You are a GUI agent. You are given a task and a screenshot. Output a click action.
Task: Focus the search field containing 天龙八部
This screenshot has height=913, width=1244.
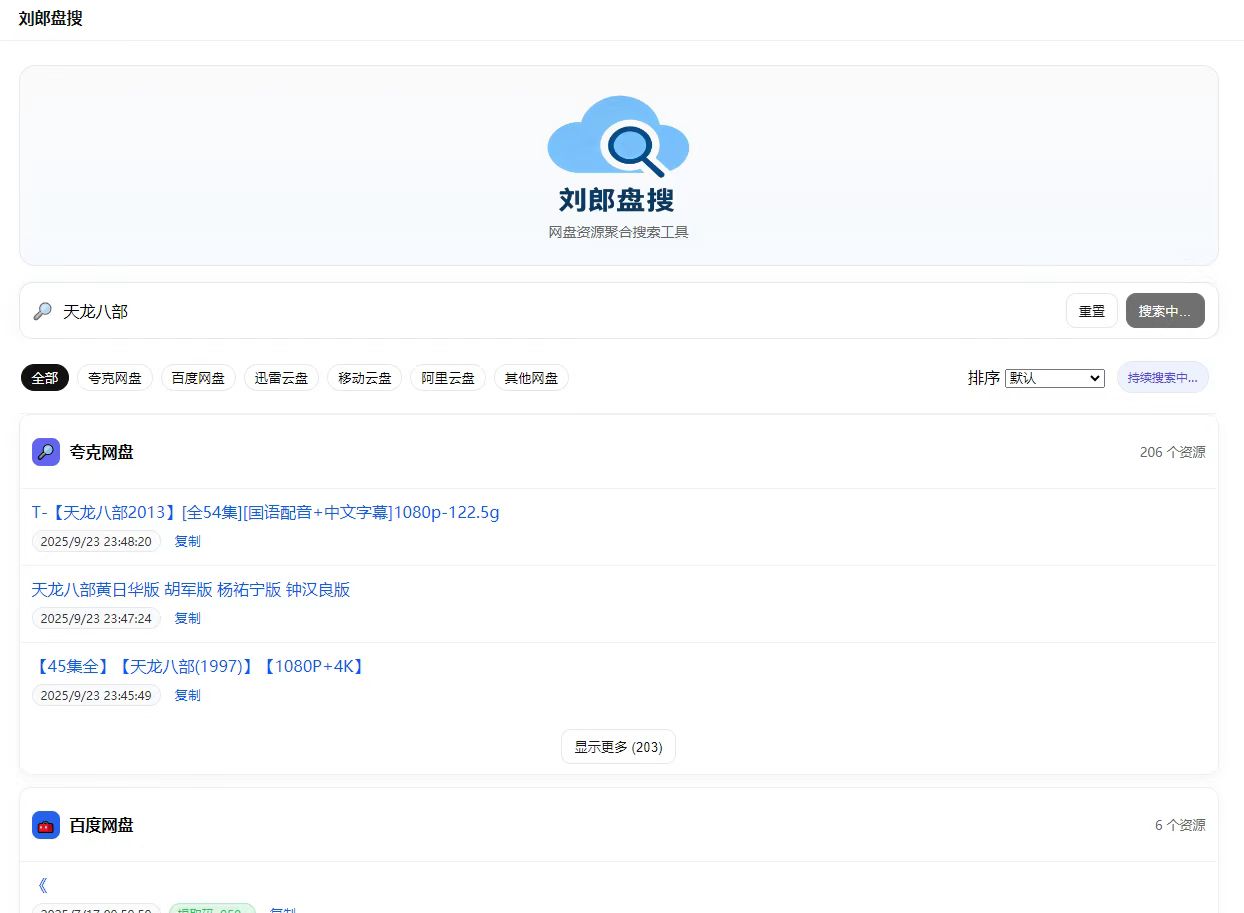[x=550, y=311]
